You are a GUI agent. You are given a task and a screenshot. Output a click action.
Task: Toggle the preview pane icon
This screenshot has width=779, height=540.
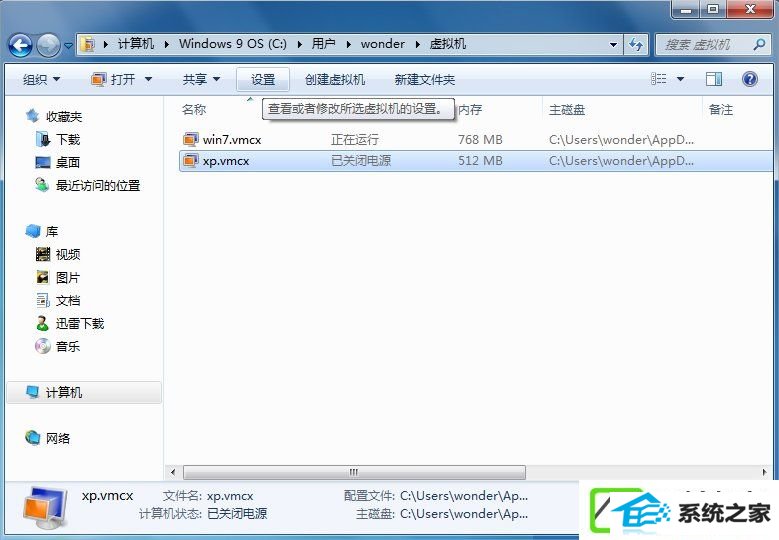[x=714, y=79]
